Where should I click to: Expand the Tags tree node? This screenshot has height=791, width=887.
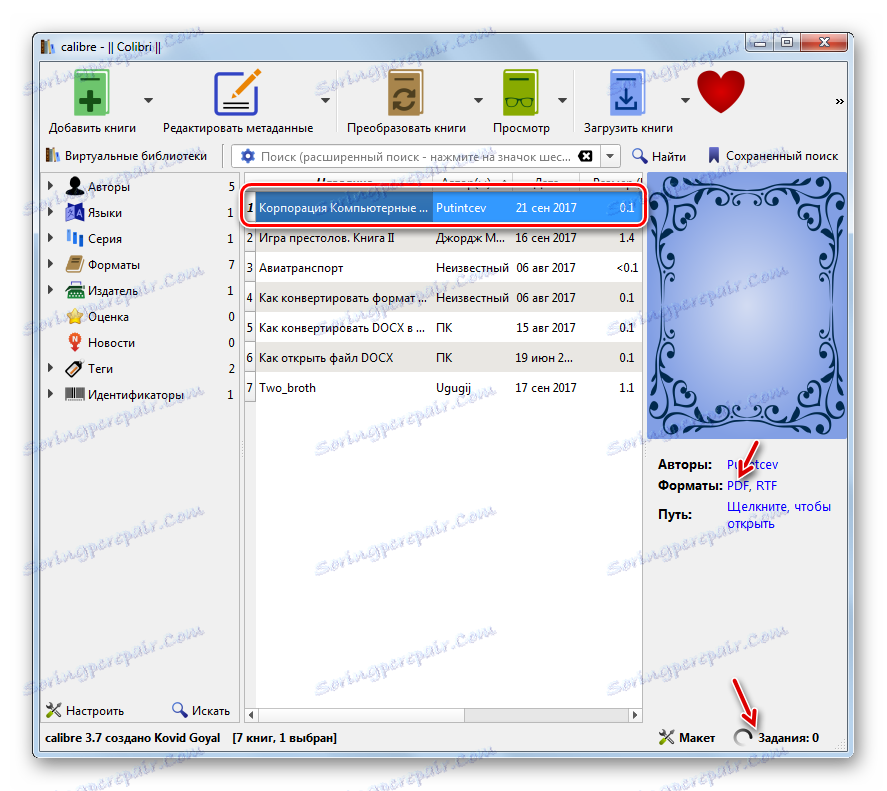coord(50,368)
